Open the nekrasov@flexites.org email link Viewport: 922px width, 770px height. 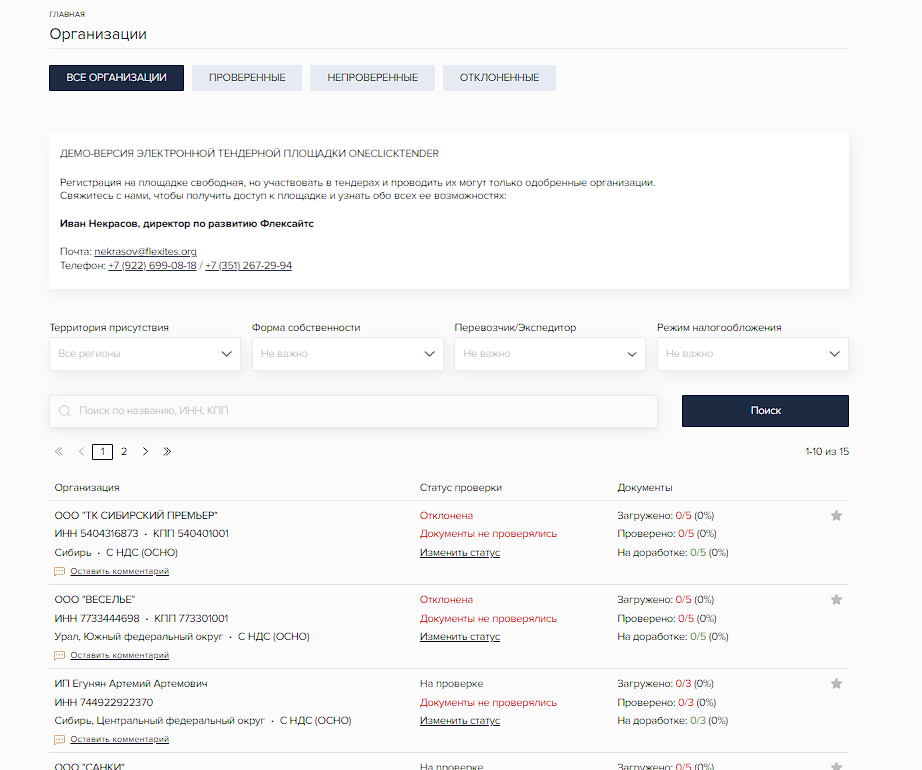pos(145,252)
